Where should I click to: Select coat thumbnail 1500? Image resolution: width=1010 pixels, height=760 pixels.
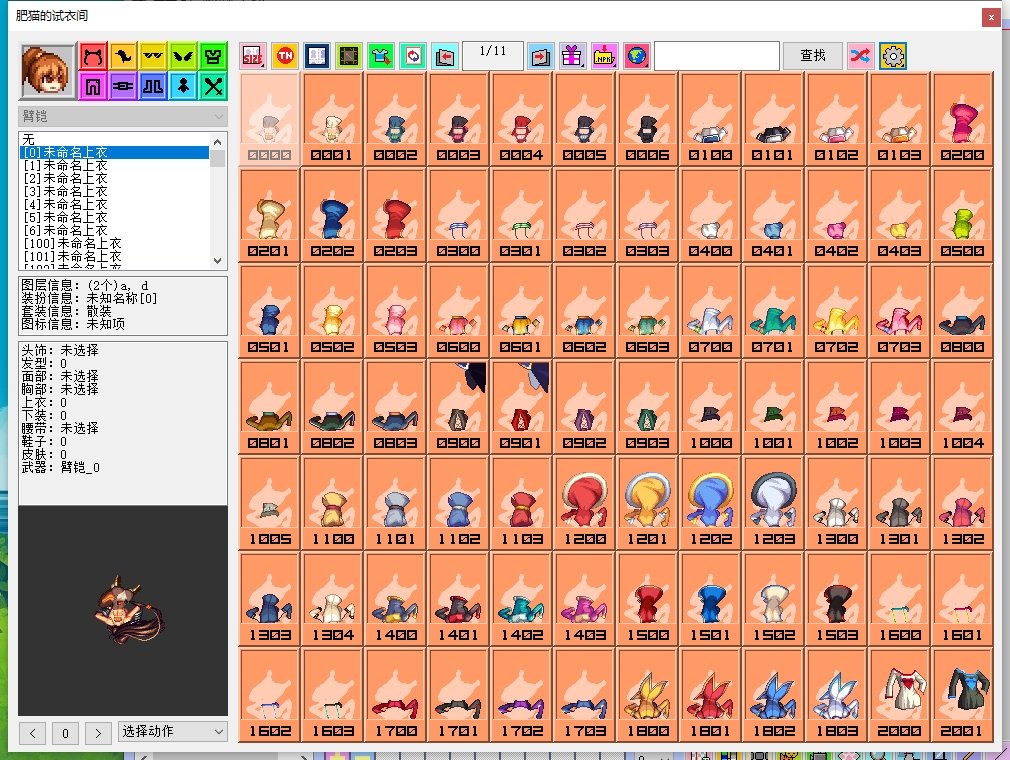click(x=648, y=599)
